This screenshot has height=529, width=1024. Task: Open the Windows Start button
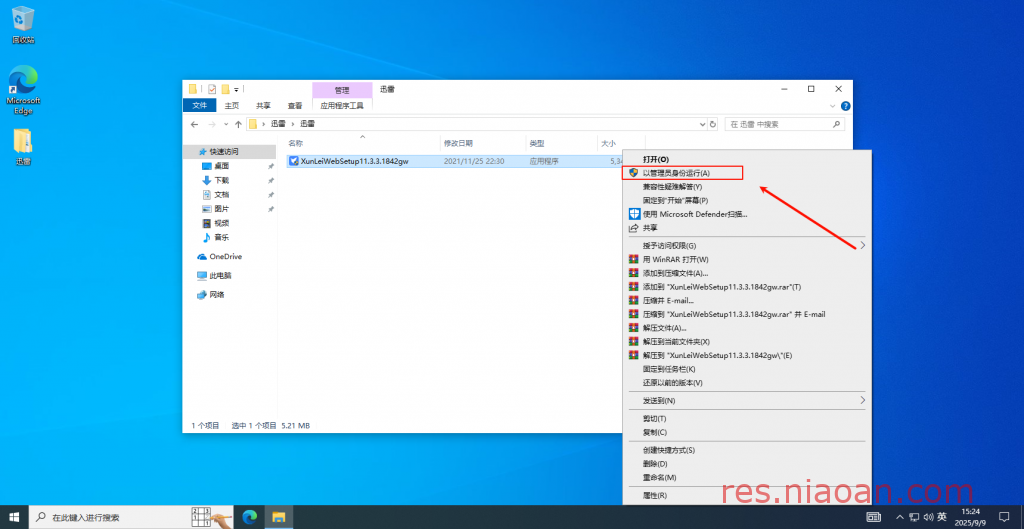click(x=15, y=517)
